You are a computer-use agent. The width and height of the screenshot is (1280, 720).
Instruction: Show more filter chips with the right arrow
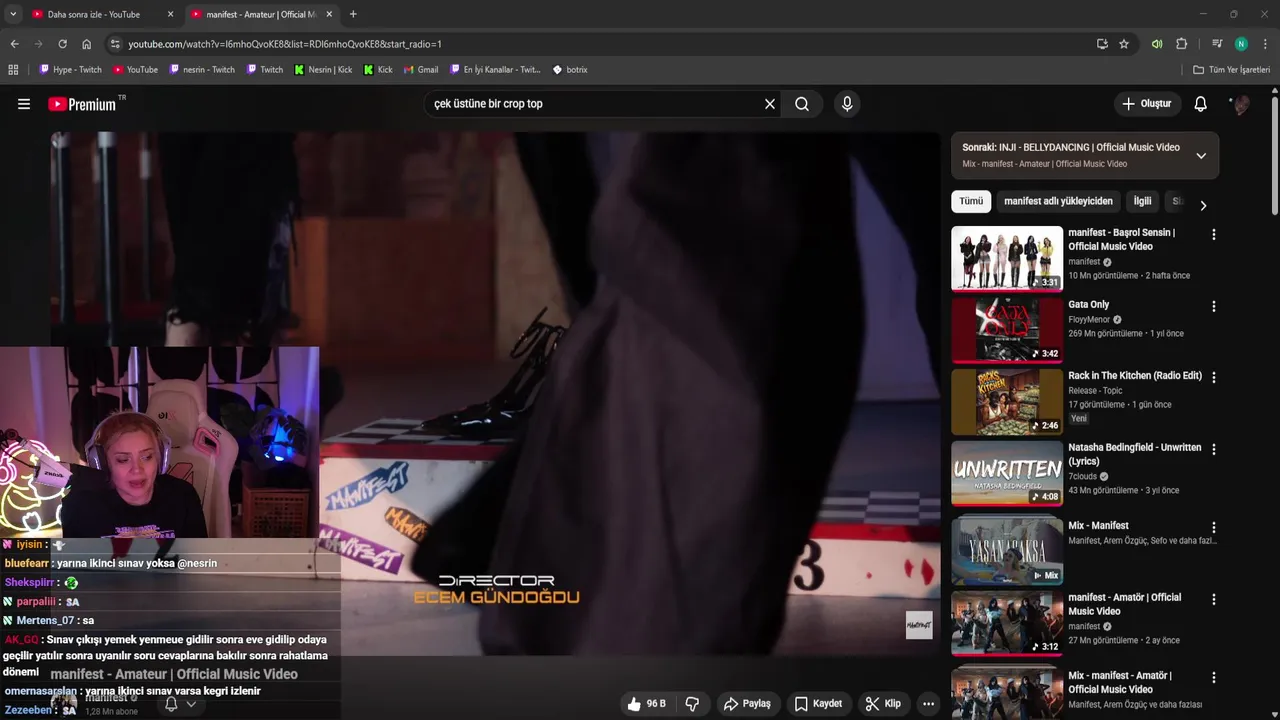[1203, 205]
